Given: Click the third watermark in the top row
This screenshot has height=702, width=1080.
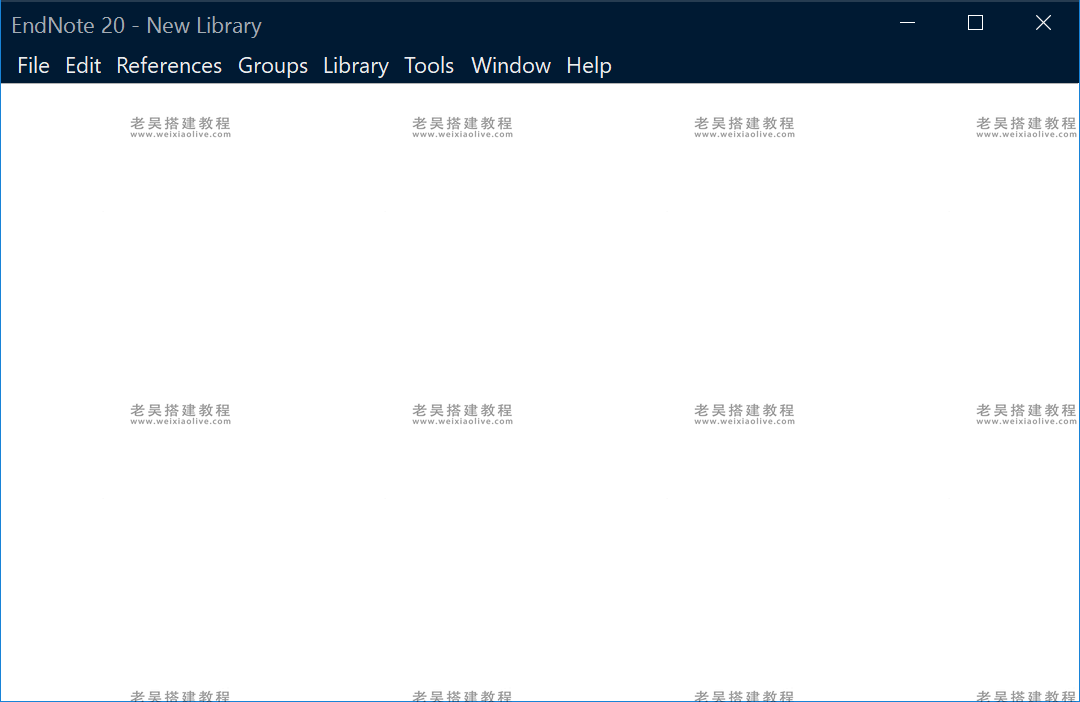Looking at the screenshot, I should 744,126.
